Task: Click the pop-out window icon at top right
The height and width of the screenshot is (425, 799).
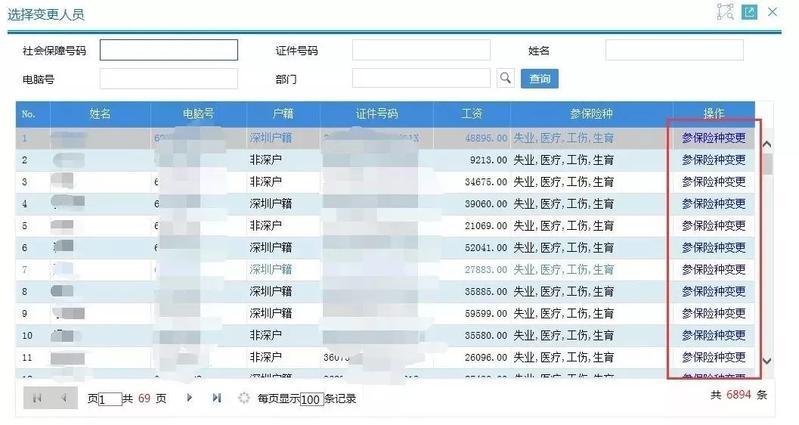Action: pos(749,12)
